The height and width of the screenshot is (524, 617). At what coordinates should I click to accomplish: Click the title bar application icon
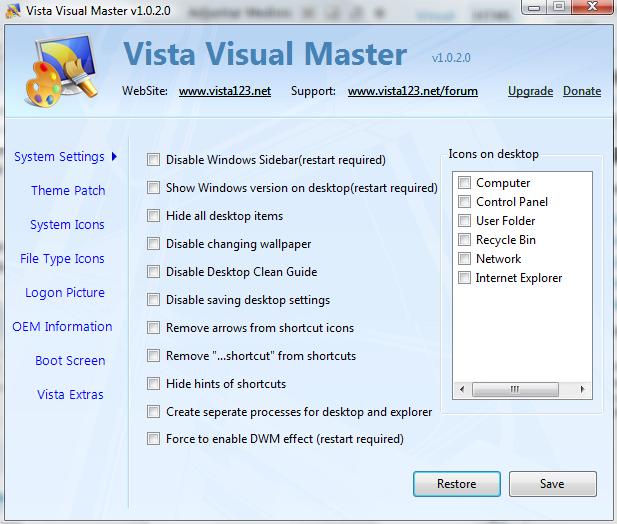point(13,11)
